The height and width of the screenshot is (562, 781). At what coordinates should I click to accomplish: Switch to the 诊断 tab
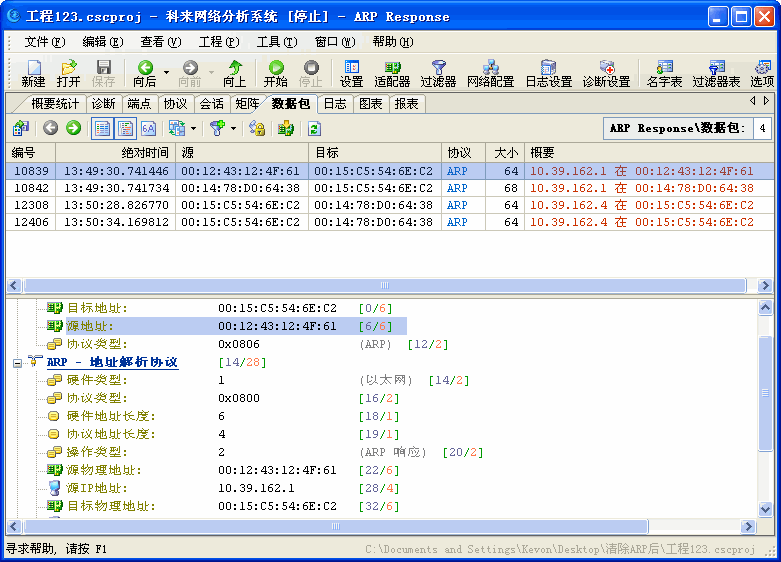(x=104, y=104)
